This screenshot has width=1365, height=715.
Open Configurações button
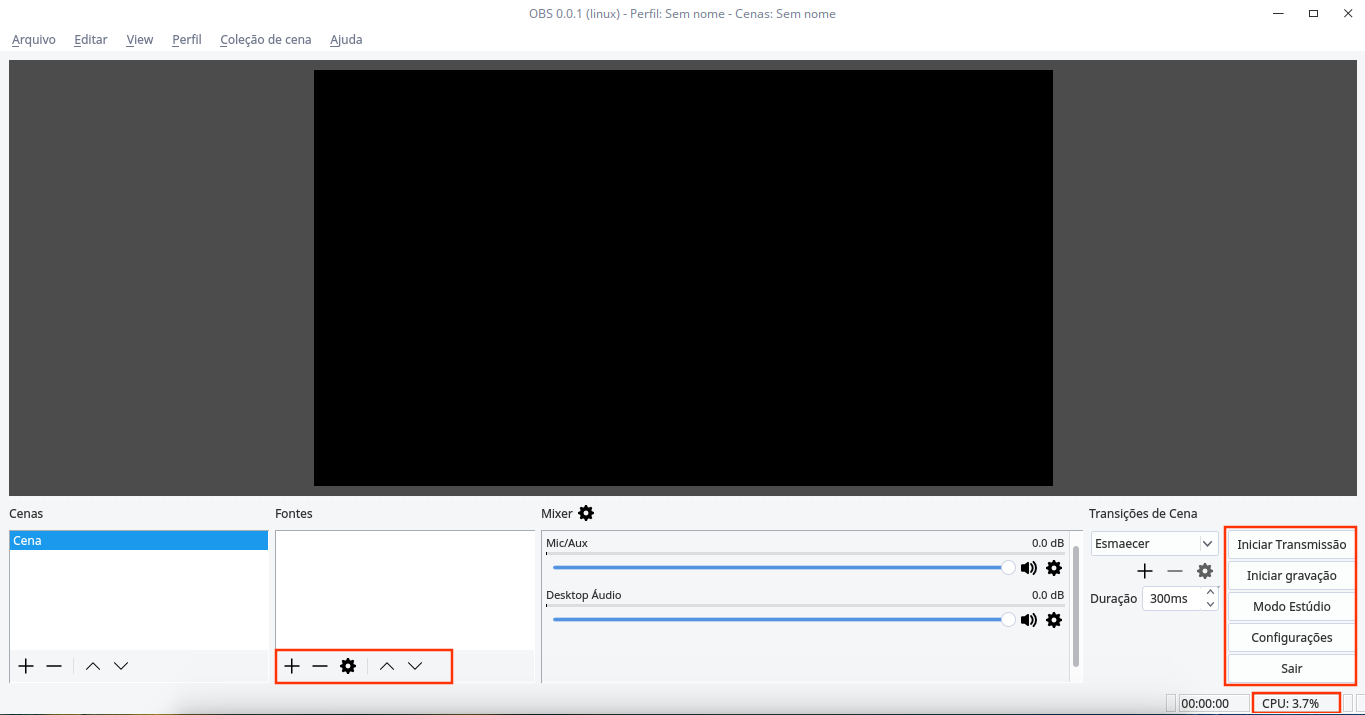1292,638
